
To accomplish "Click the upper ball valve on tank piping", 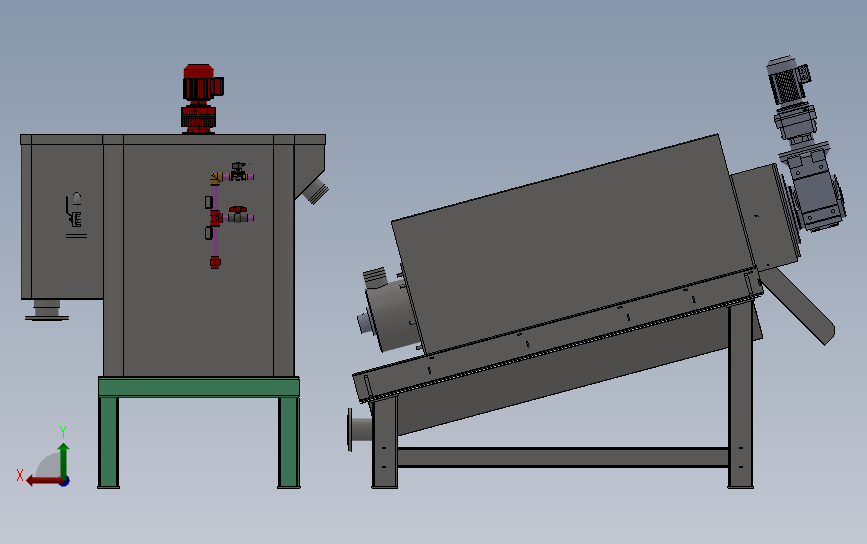I will coord(239,172).
